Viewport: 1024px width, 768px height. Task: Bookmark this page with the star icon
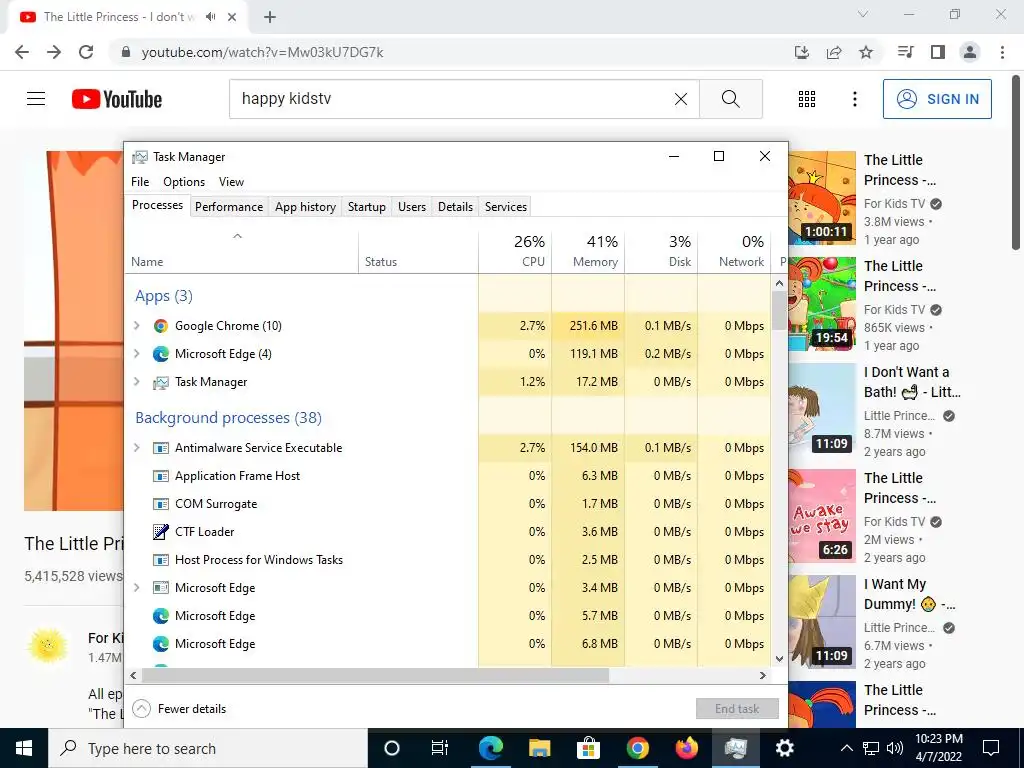866,52
